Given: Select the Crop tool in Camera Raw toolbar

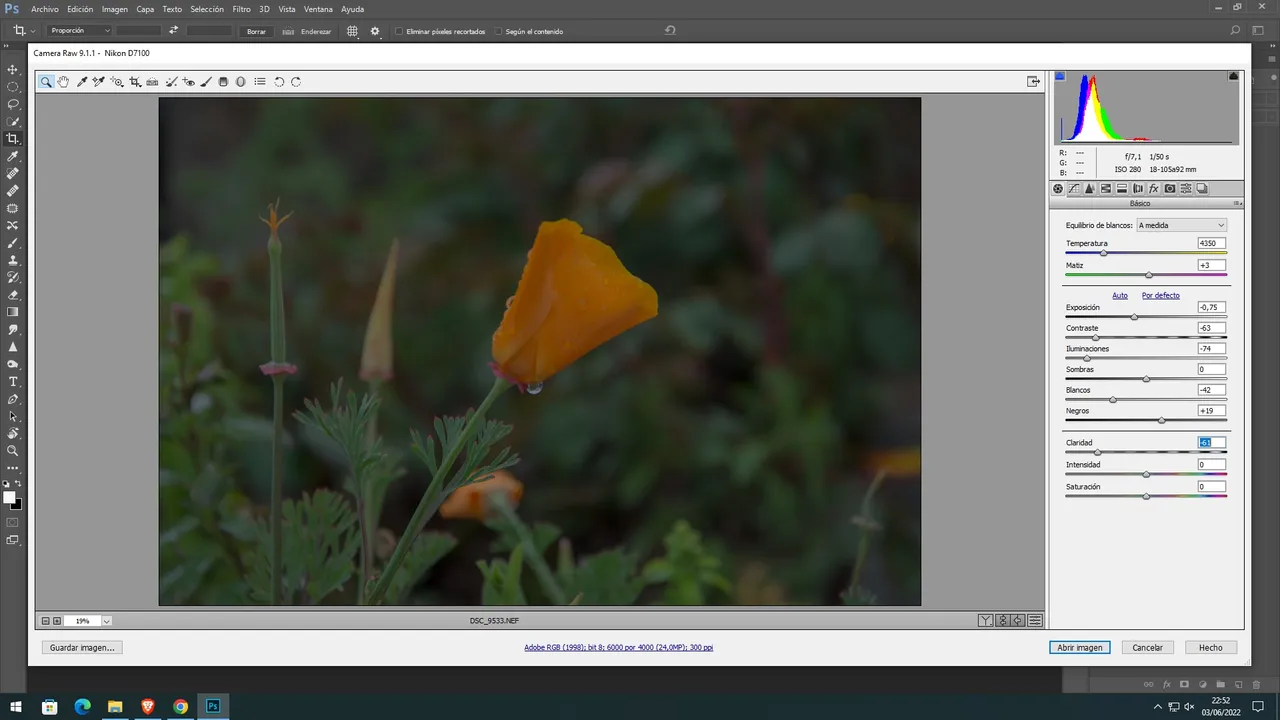Looking at the screenshot, I should 135,82.
